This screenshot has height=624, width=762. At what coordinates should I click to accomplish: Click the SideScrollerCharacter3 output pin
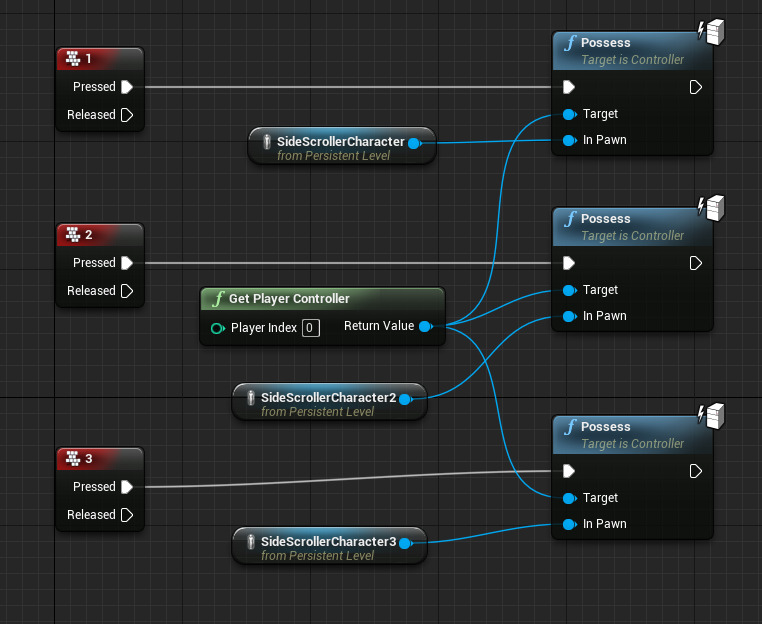(x=405, y=543)
